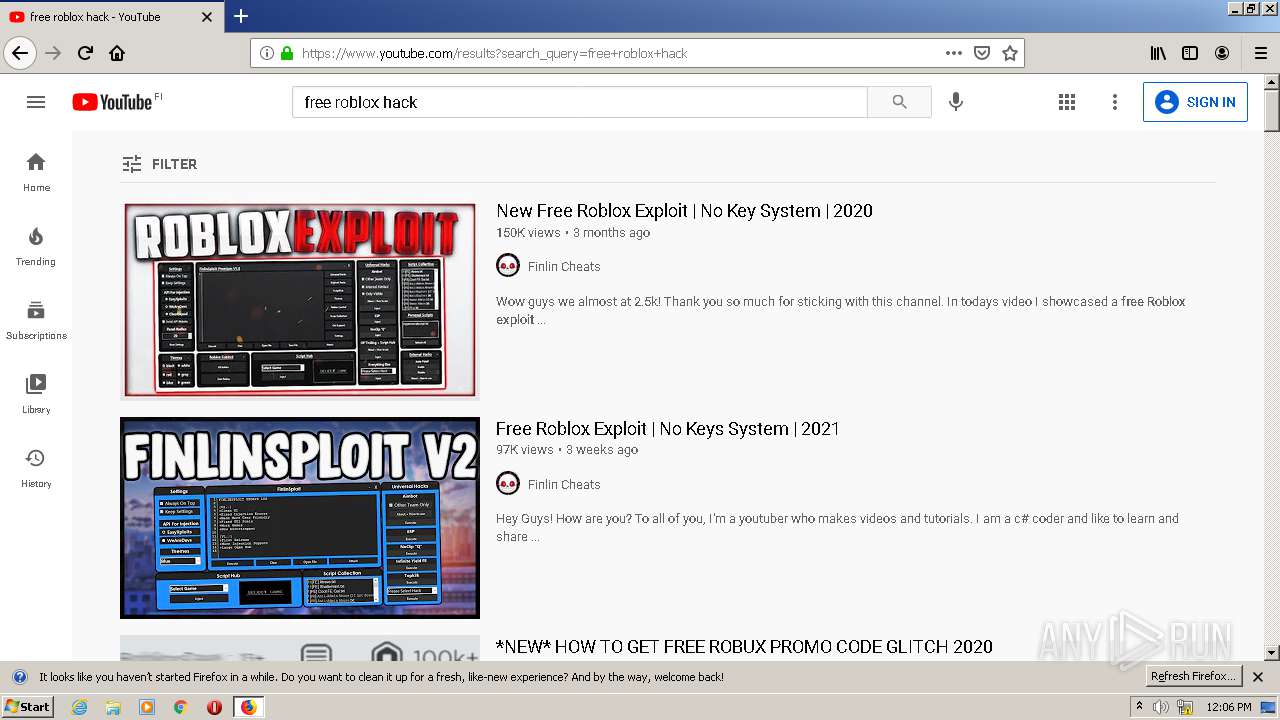This screenshot has width=1280, height=720.
Task: Open the Trending section
Action: click(36, 246)
